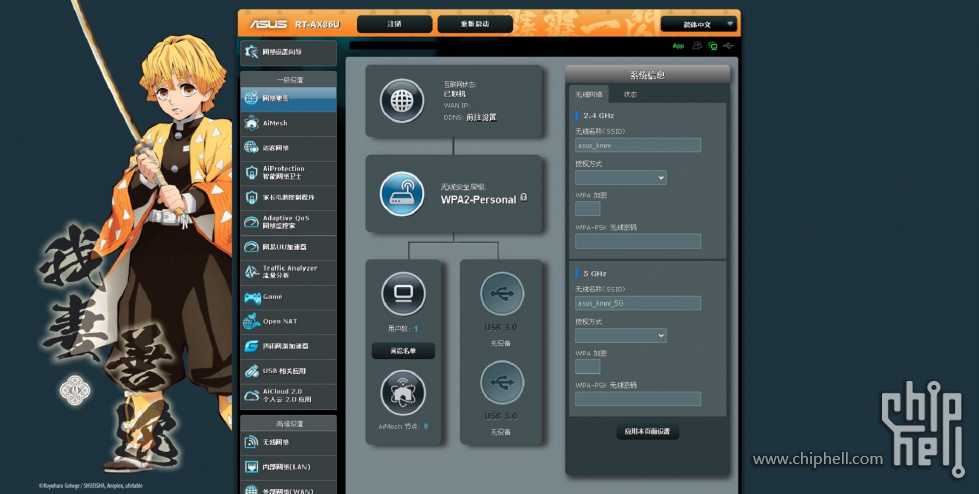The width and height of the screenshot is (979, 494).
Task: Open the 网易UU加速器 entry
Action: click(288, 247)
